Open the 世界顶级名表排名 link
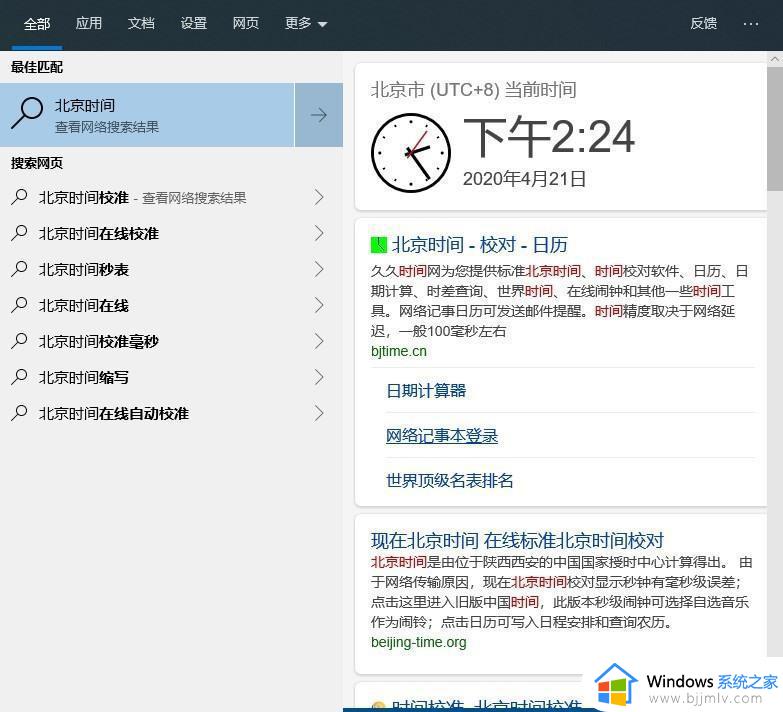This screenshot has height=712, width=783. coord(449,480)
